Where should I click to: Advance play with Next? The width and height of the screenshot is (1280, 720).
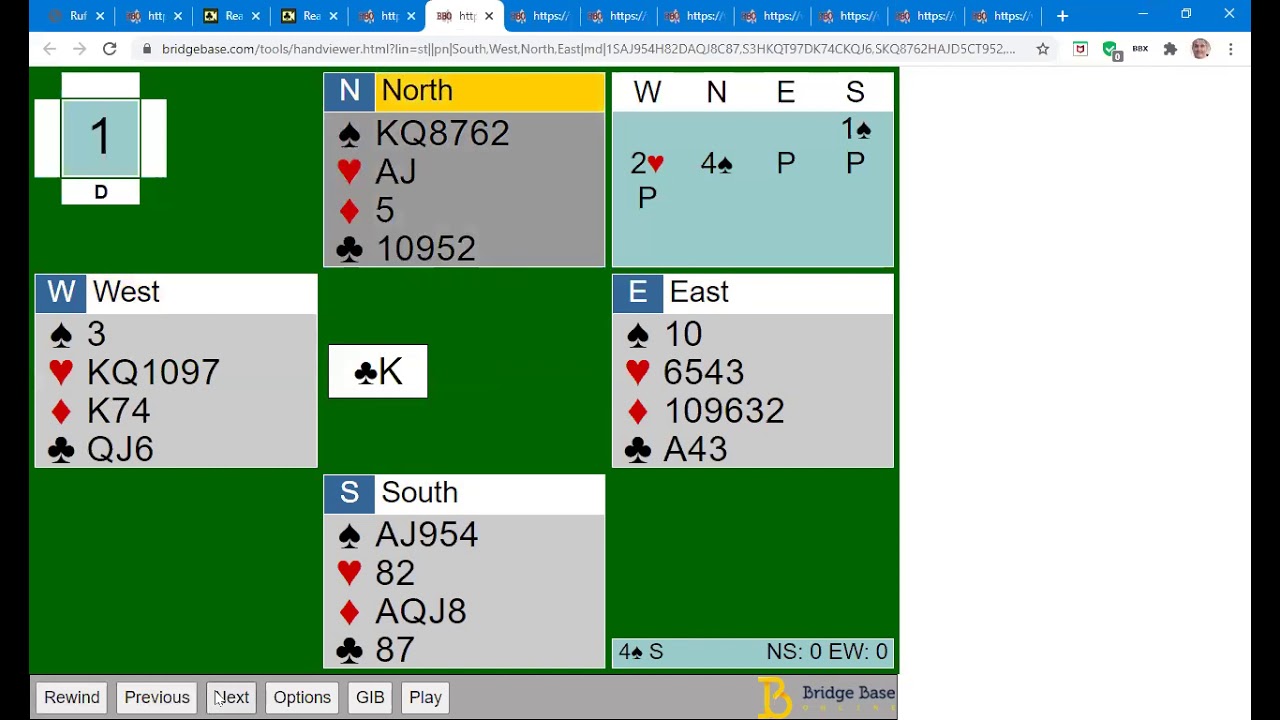[231, 697]
